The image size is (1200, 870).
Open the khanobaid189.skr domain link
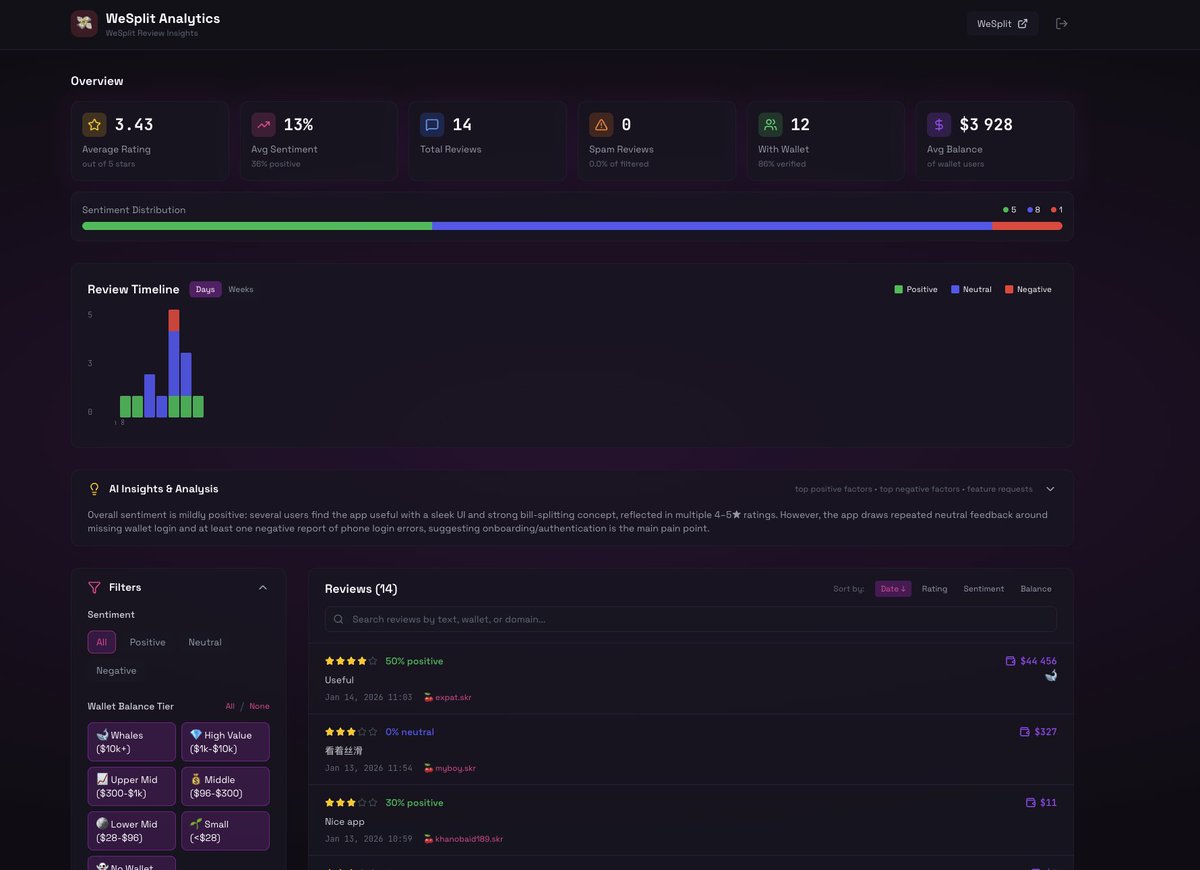tap(463, 839)
